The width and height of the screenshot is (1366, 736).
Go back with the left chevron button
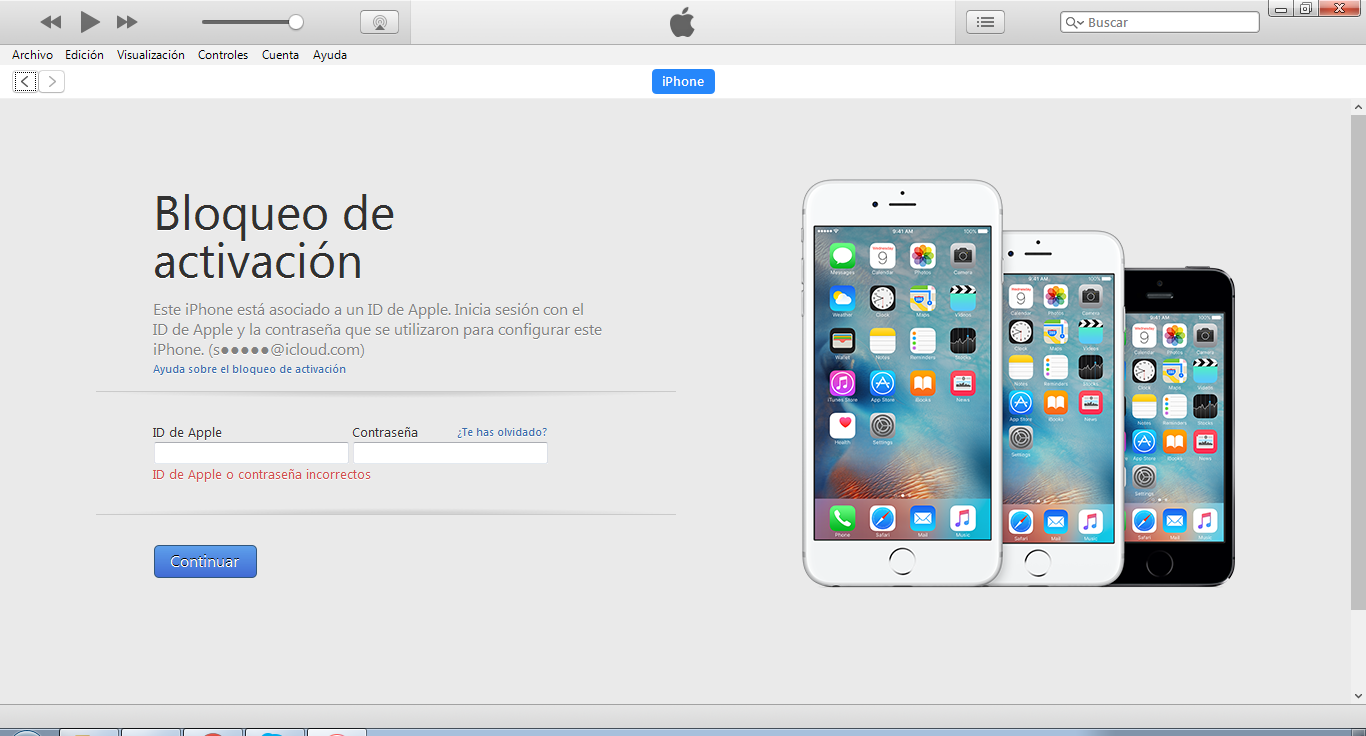coord(26,82)
